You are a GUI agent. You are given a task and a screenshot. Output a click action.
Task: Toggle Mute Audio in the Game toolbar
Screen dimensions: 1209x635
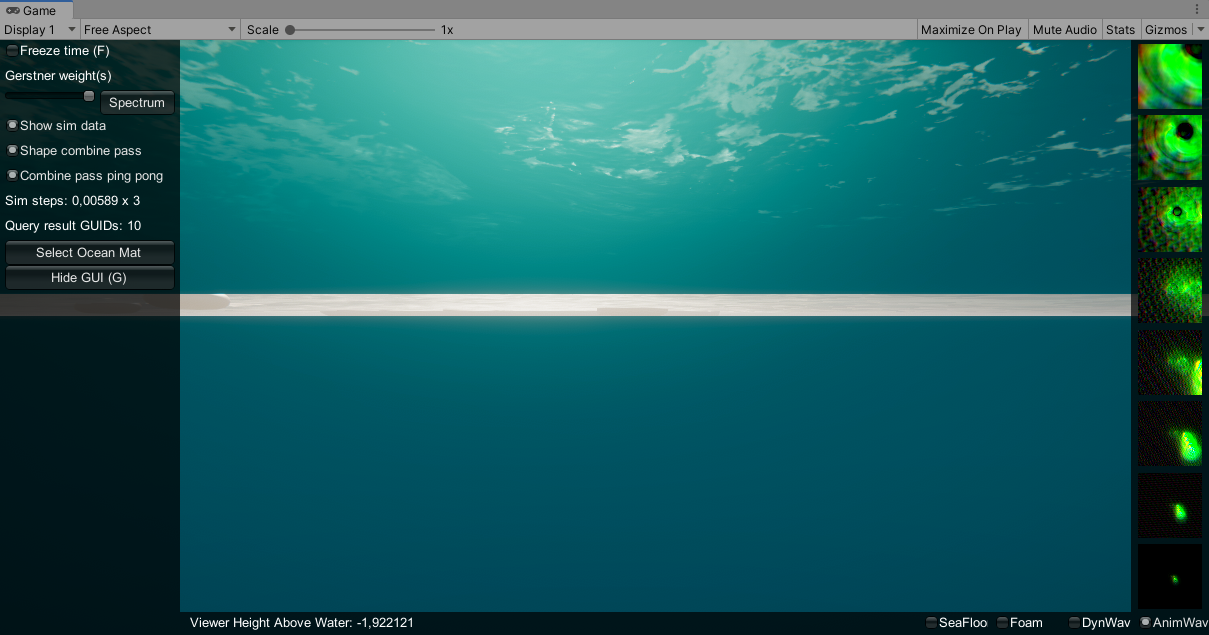[1065, 29]
